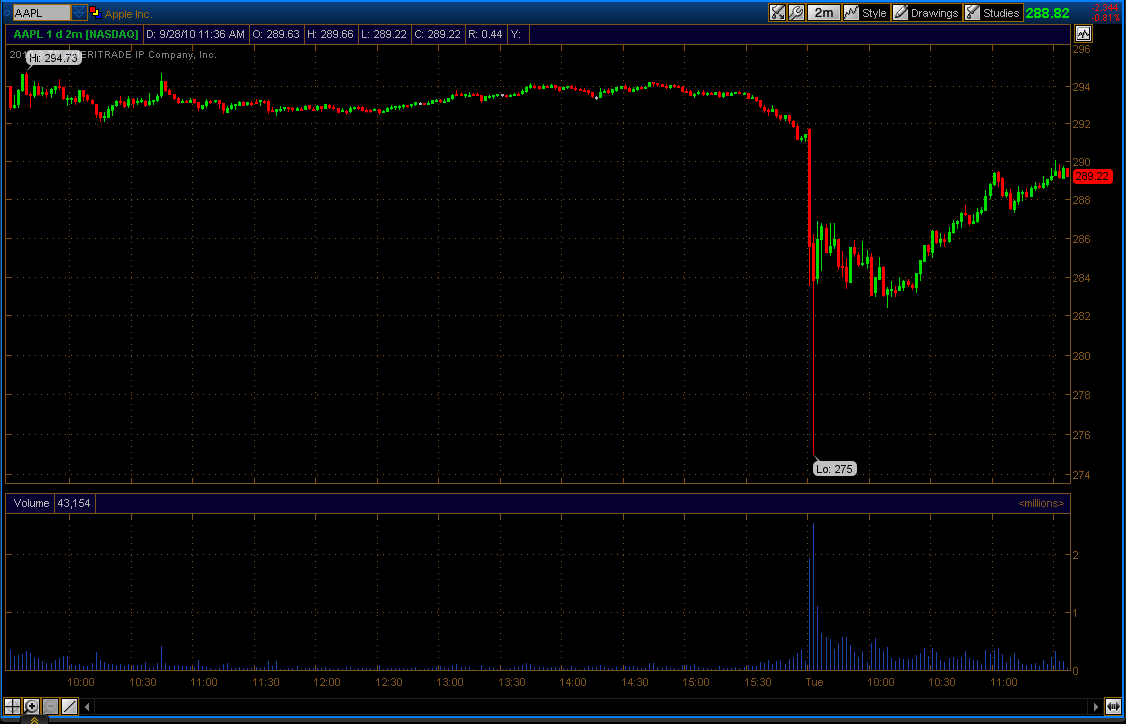Click the date D: 9/28/10 11:36 AM
The image size is (1126, 724).
(195, 34)
